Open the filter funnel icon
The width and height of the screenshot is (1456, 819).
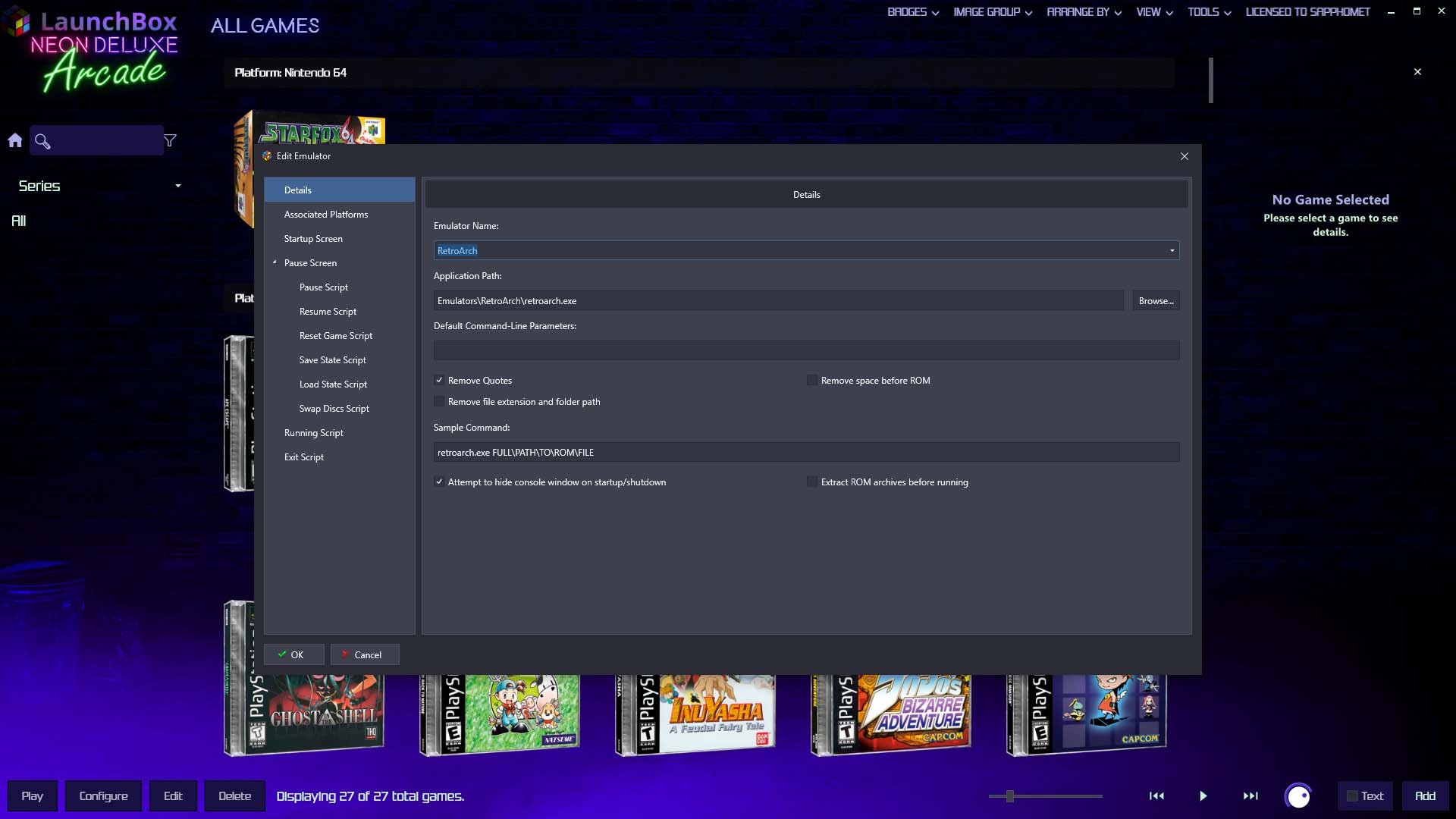(170, 140)
